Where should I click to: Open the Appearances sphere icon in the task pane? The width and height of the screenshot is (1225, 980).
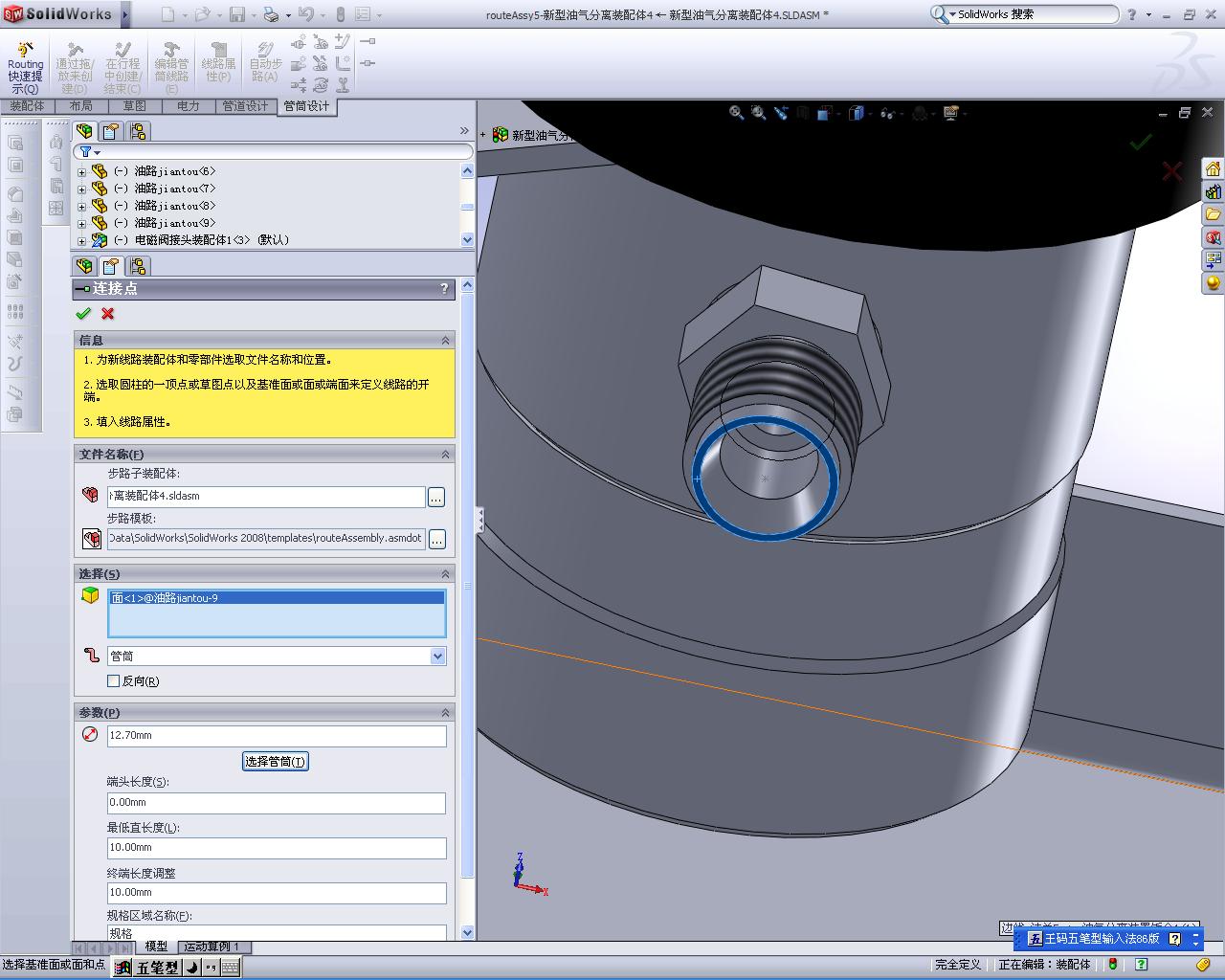pyautogui.click(x=1213, y=283)
